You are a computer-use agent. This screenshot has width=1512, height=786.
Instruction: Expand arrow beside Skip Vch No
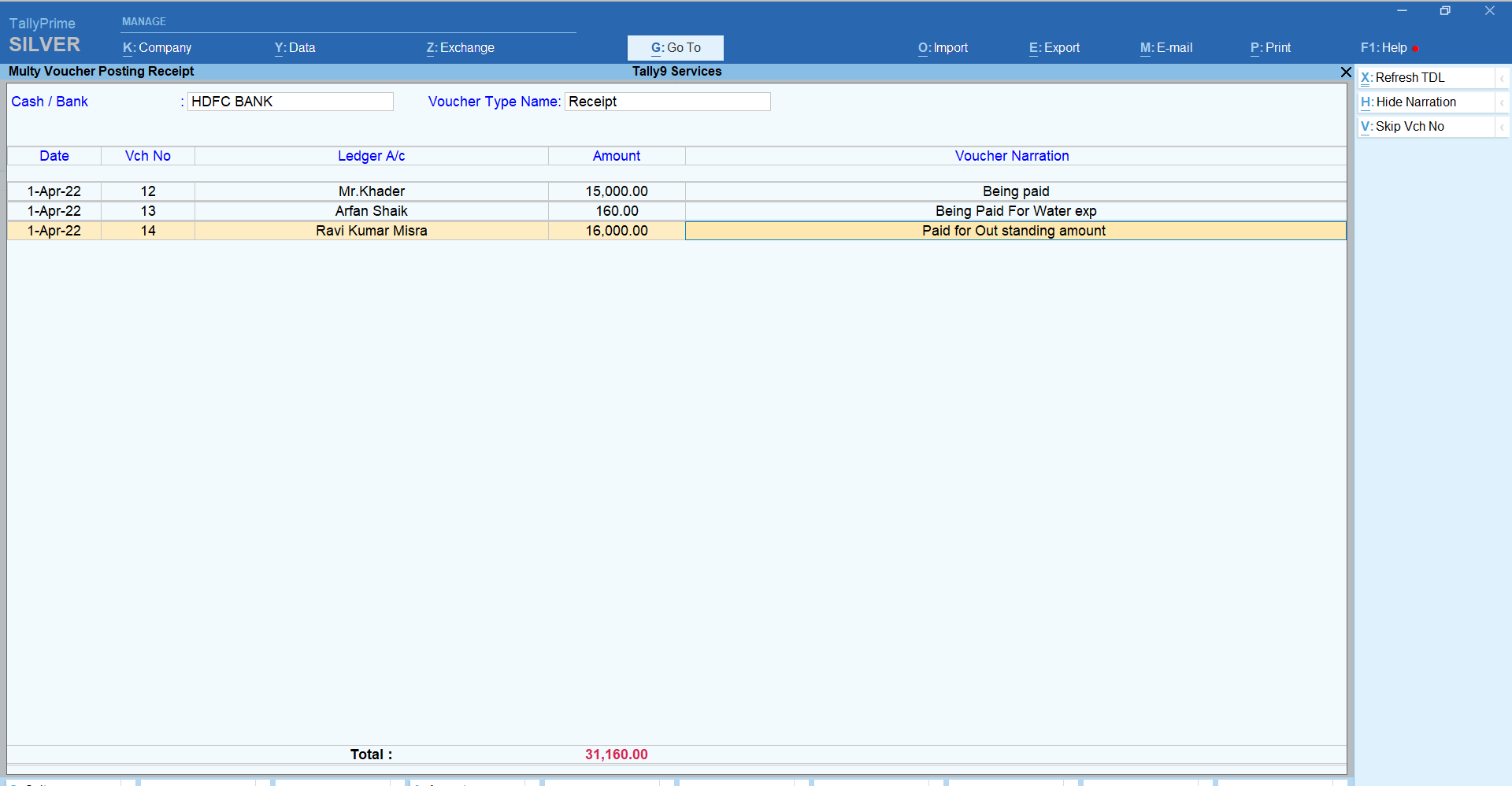click(1502, 126)
